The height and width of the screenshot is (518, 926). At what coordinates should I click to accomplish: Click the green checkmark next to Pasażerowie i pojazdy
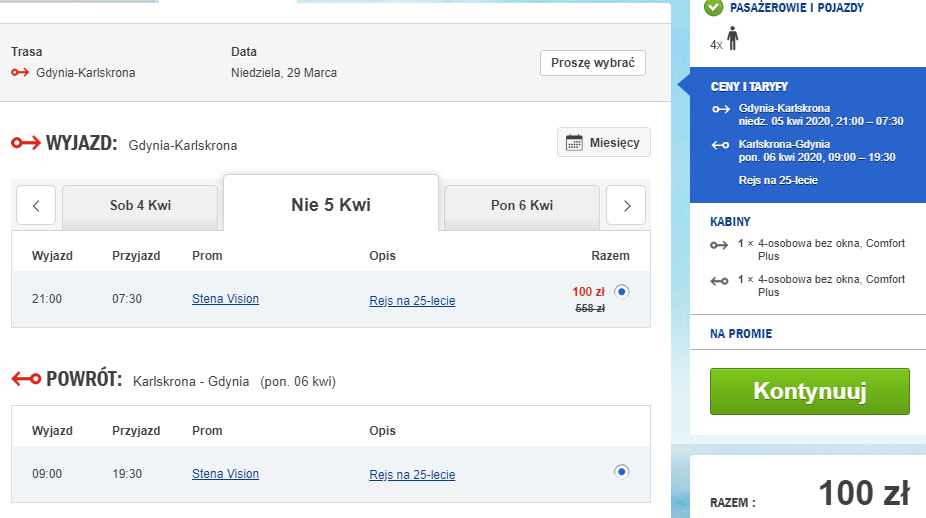[x=713, y=8]
